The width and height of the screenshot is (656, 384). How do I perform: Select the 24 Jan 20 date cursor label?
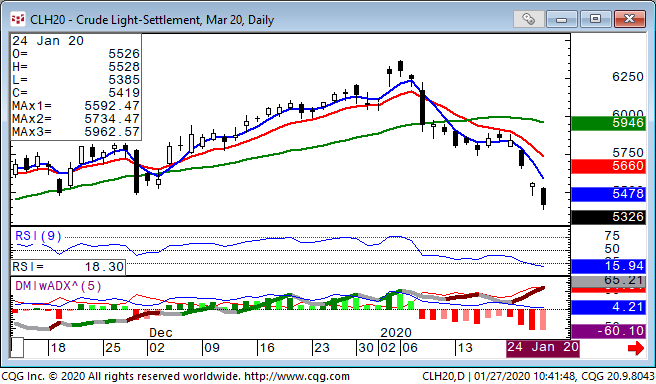(543, 348)
